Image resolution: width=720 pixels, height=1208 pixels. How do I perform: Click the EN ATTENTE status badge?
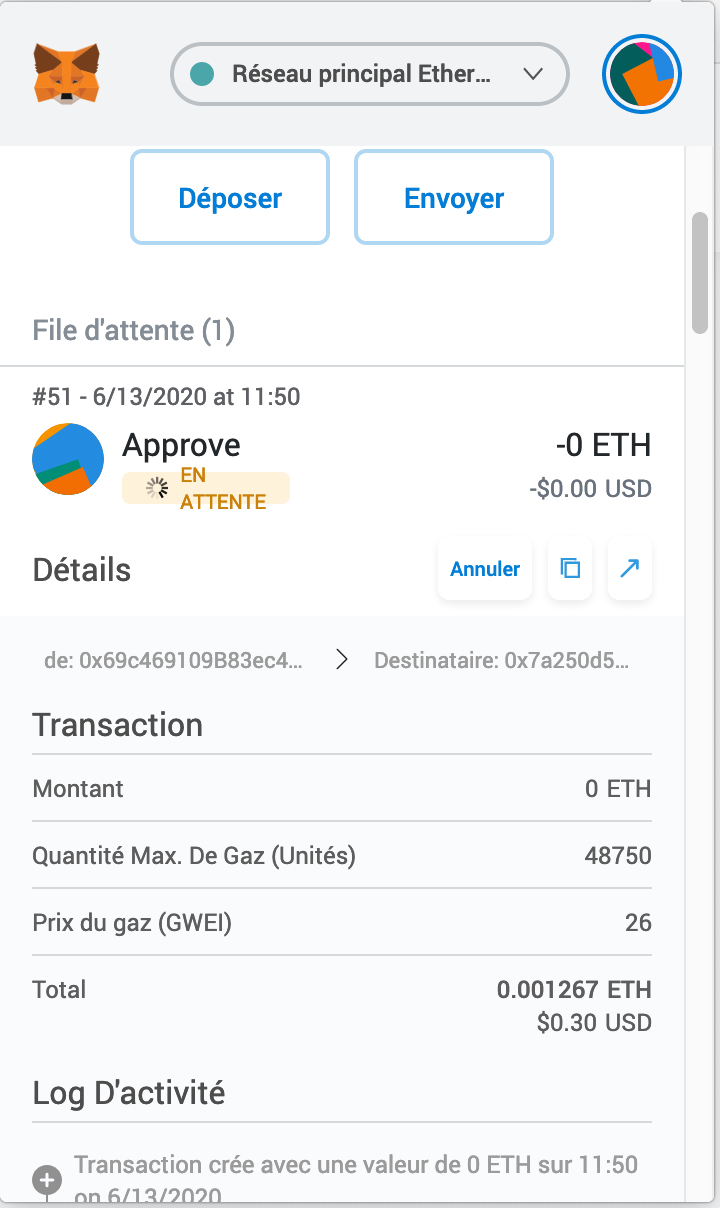point(206,488)
